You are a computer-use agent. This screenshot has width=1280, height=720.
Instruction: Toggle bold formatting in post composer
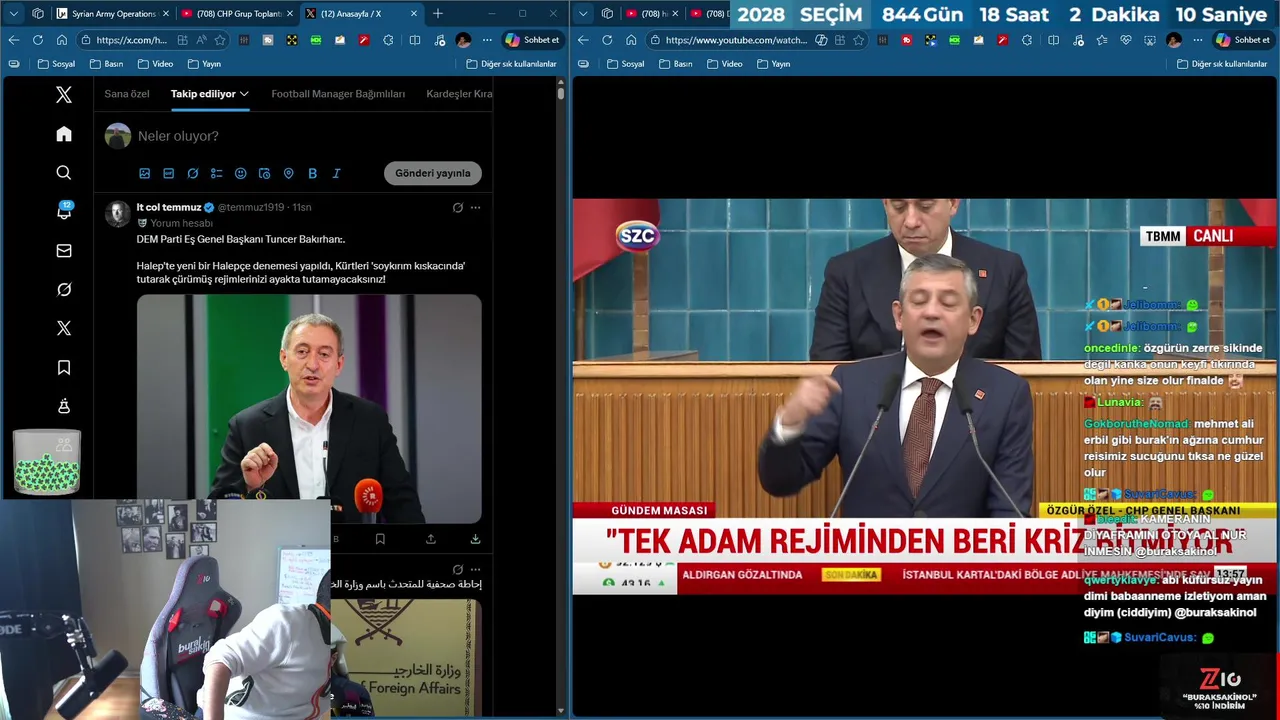[312, 173]
